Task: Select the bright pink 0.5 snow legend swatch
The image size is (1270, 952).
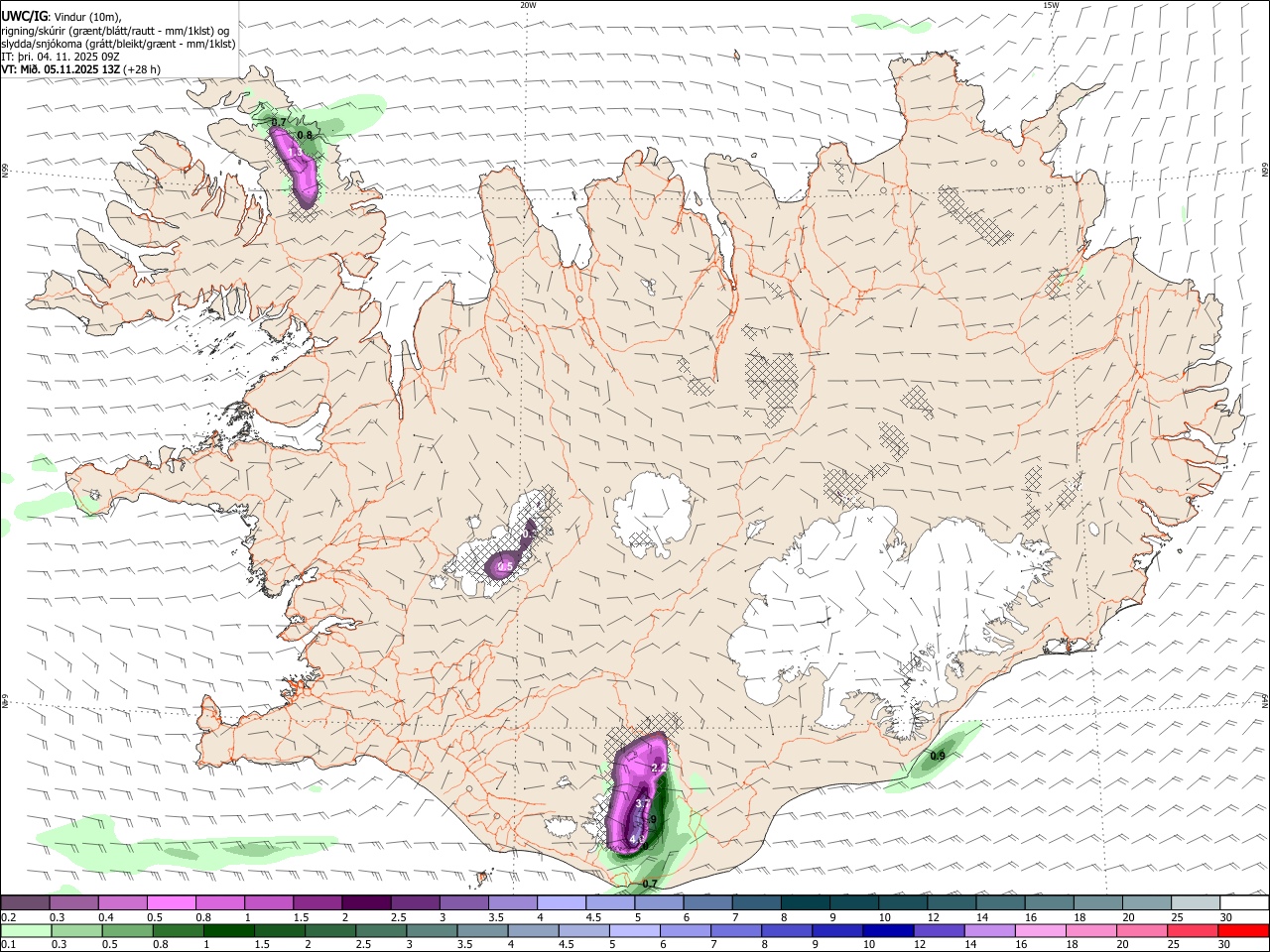Action: (171, 903)
